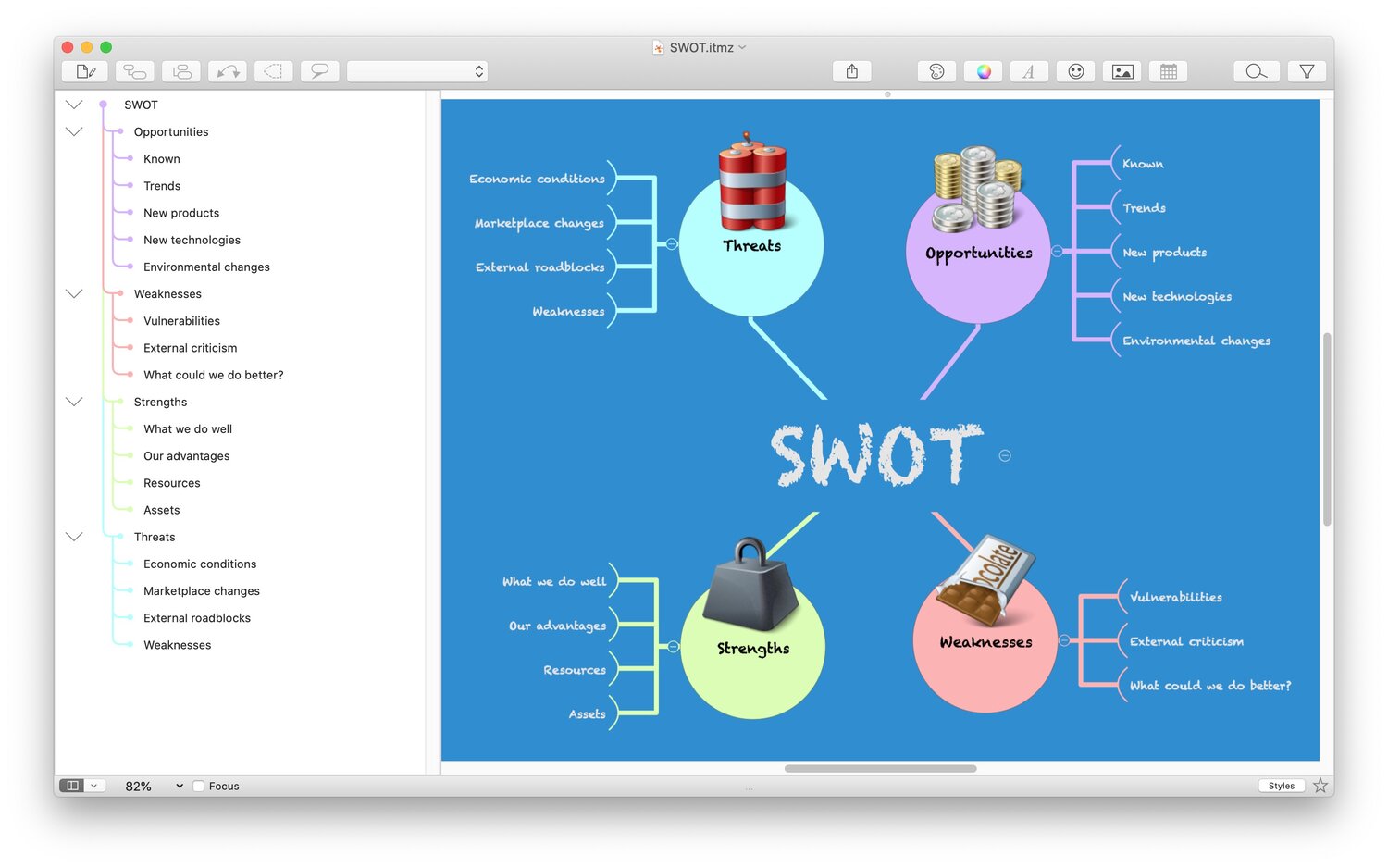This screenshot has width=1388, height=868.
Task: Add a child topic via toolbar
Action: pos(135,71)
